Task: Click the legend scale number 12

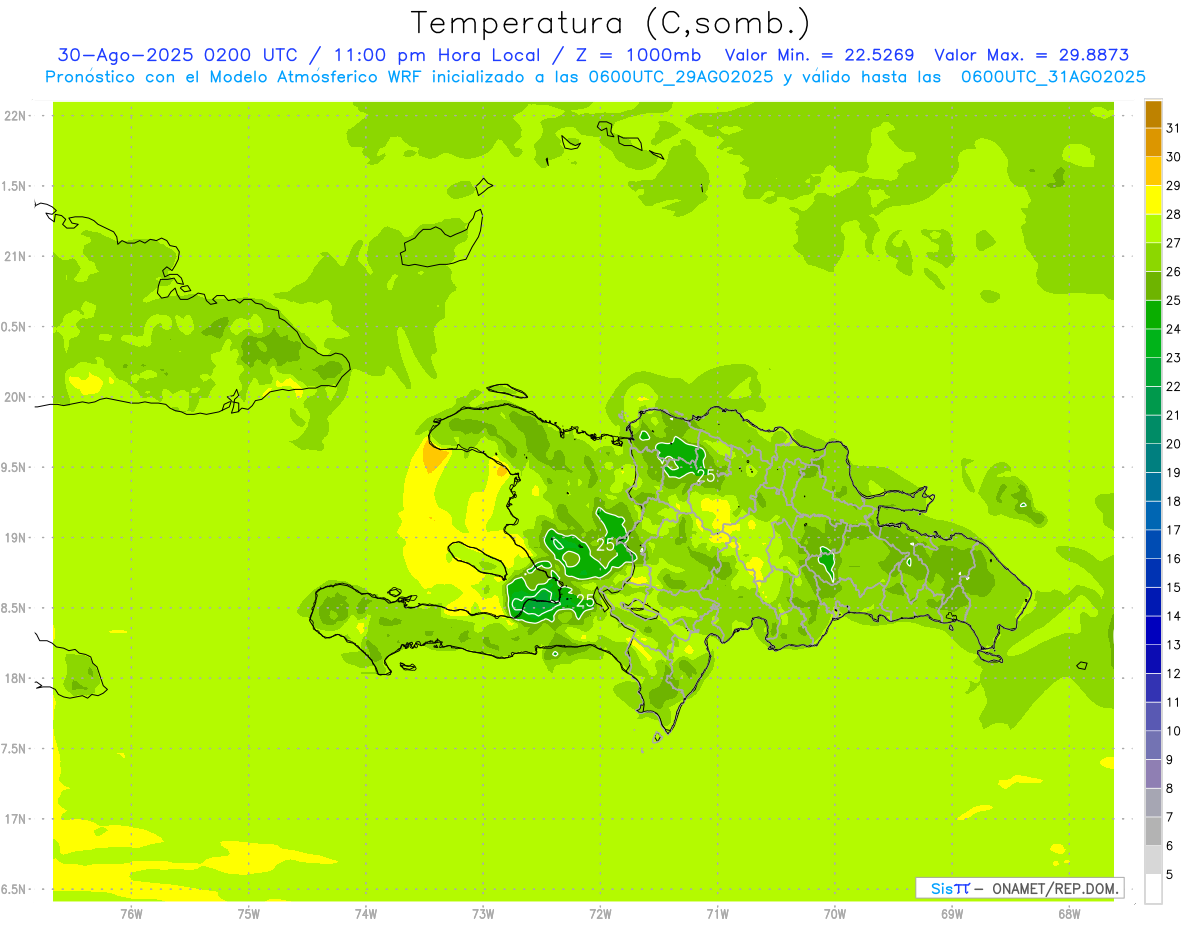Action: [x=1174, y=674]
